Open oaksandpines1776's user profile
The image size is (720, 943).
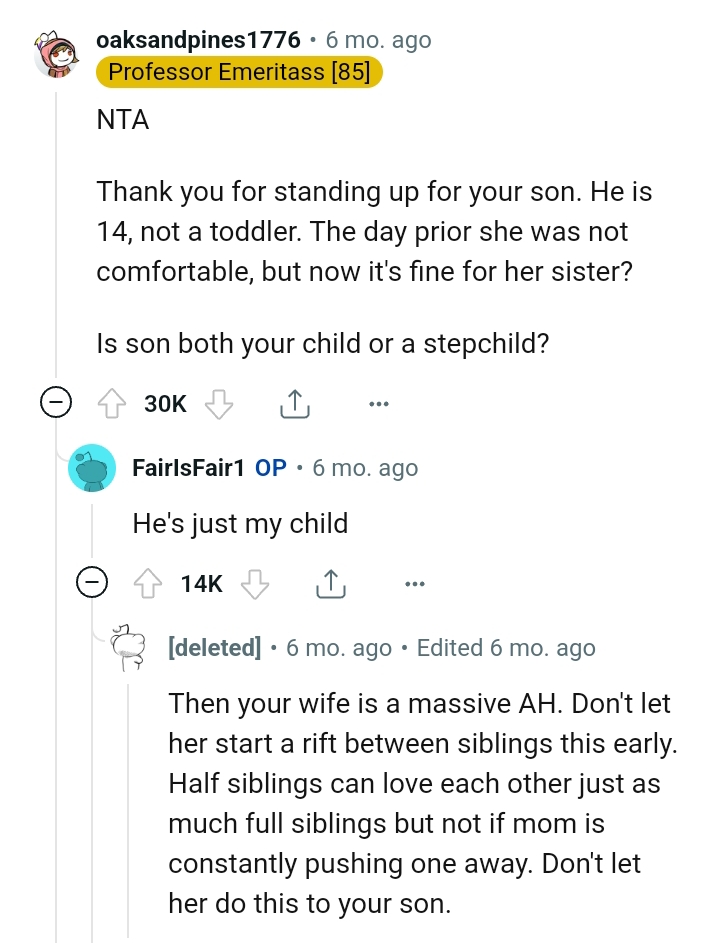pyautogui.click(x=198, y=41)
